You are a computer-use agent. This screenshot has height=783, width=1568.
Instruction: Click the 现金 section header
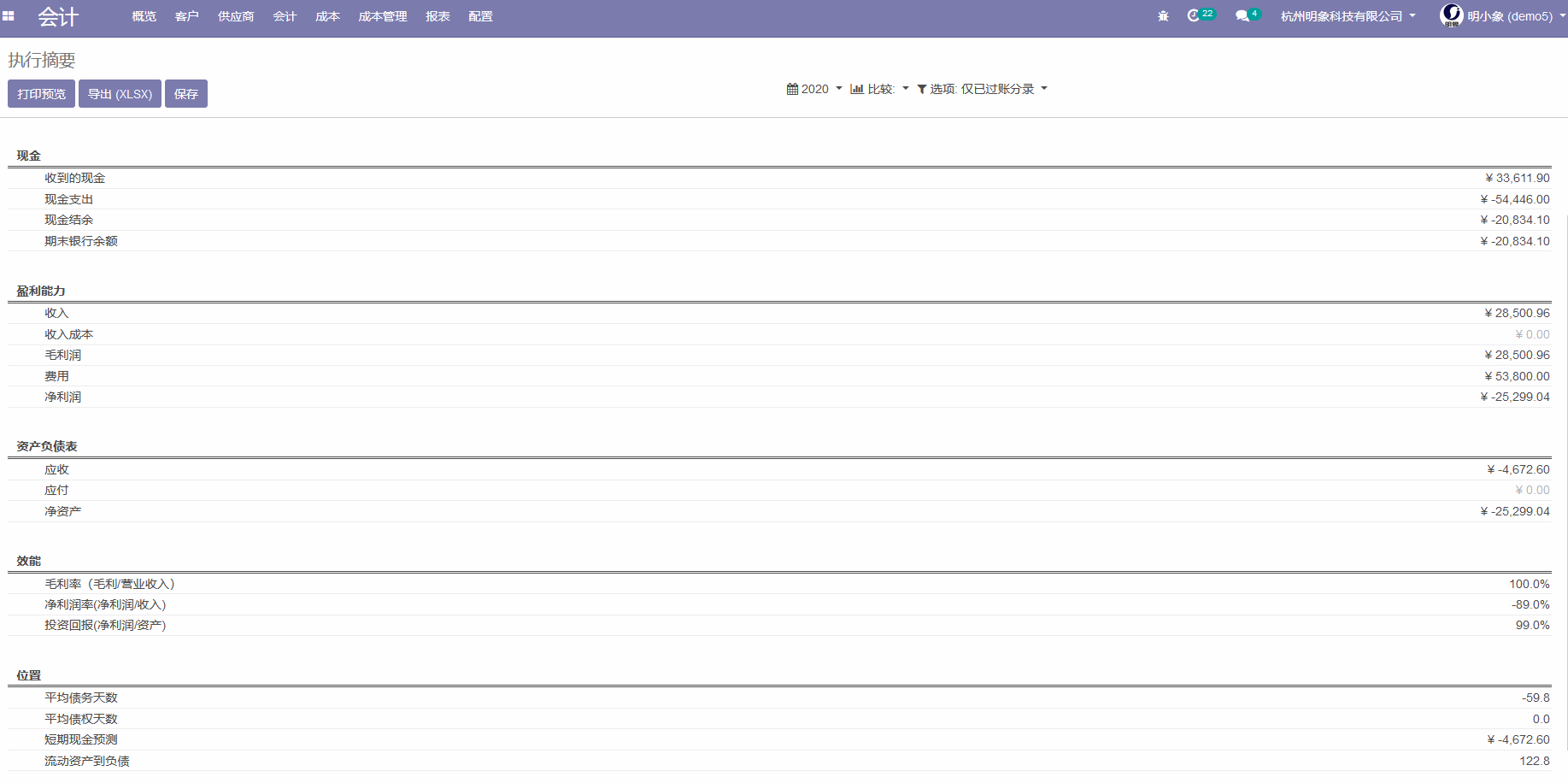pyautogui.click(x=29, y=156)
